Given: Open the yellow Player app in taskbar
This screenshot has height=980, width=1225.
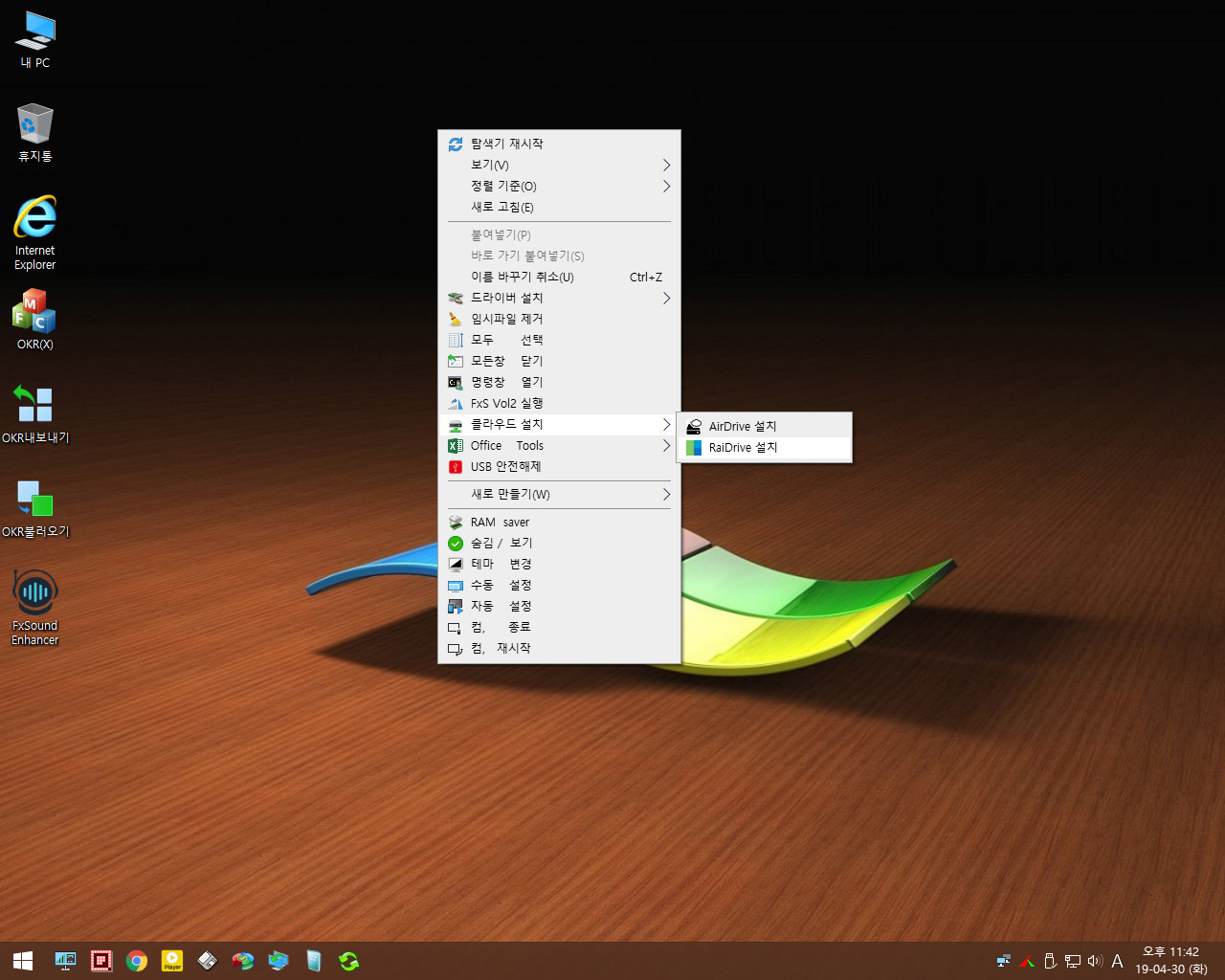Looking at the screenshot, I should click(x=172, y=961).
